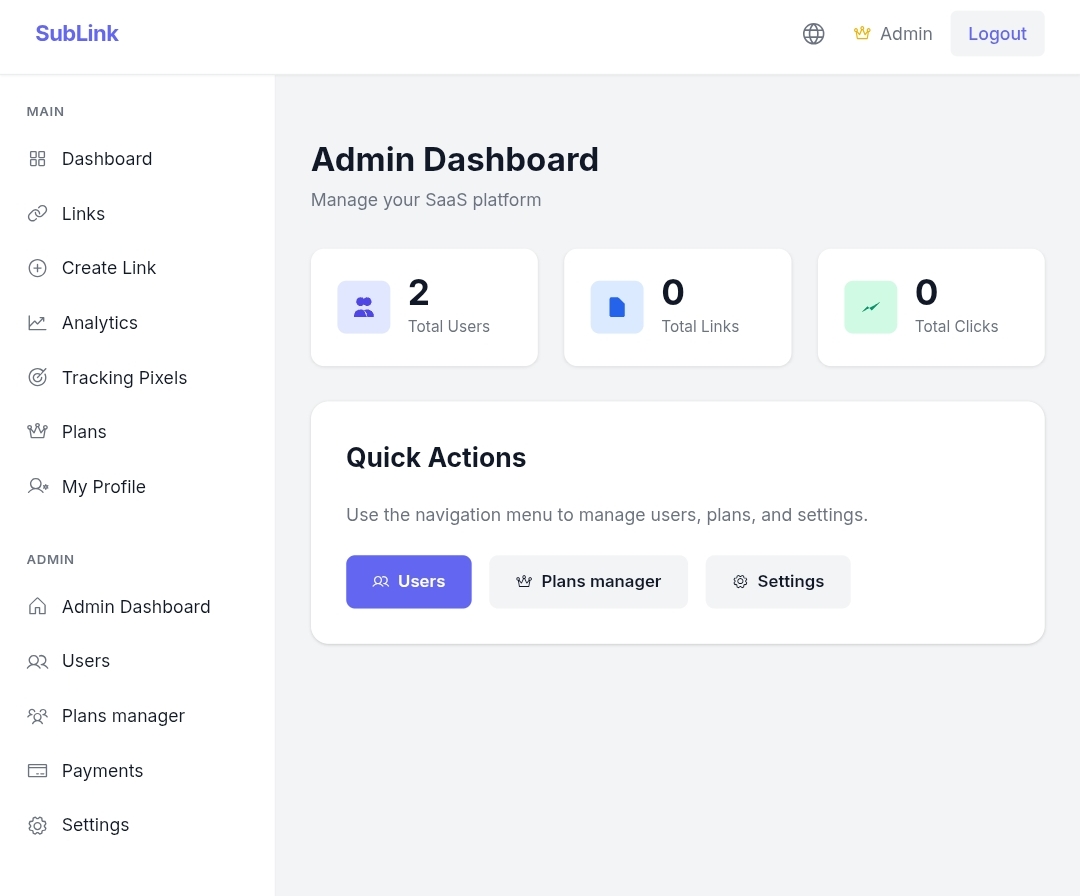Click the user-gear icon for My Profile

click(38, 486)
